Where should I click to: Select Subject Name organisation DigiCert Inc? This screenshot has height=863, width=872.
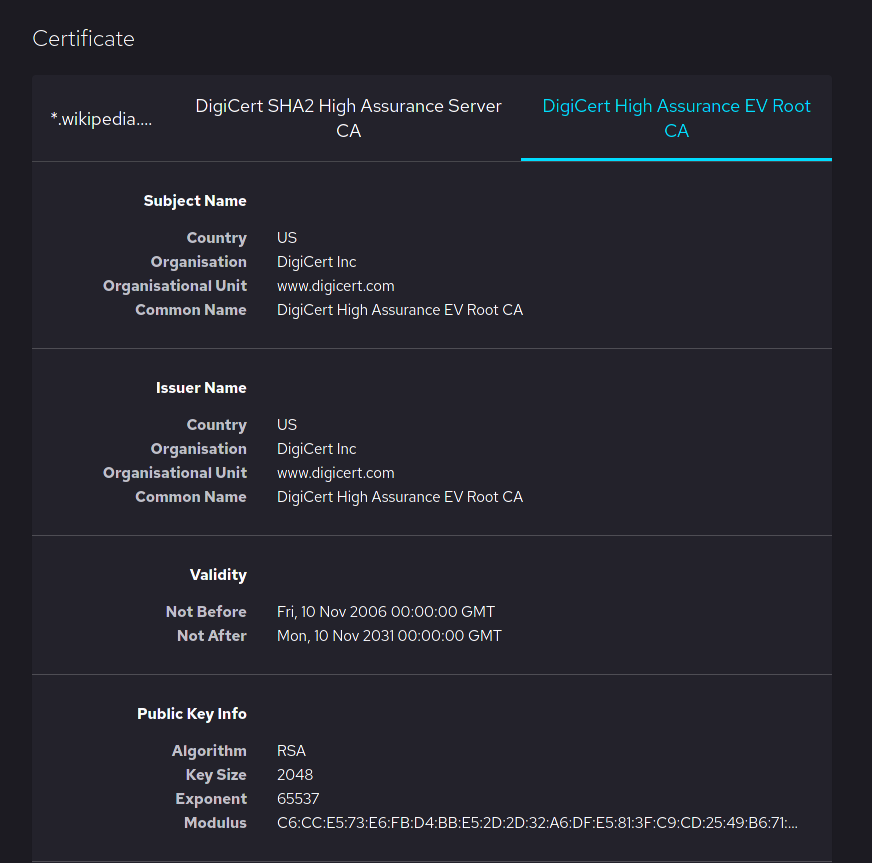pos(316,261)
